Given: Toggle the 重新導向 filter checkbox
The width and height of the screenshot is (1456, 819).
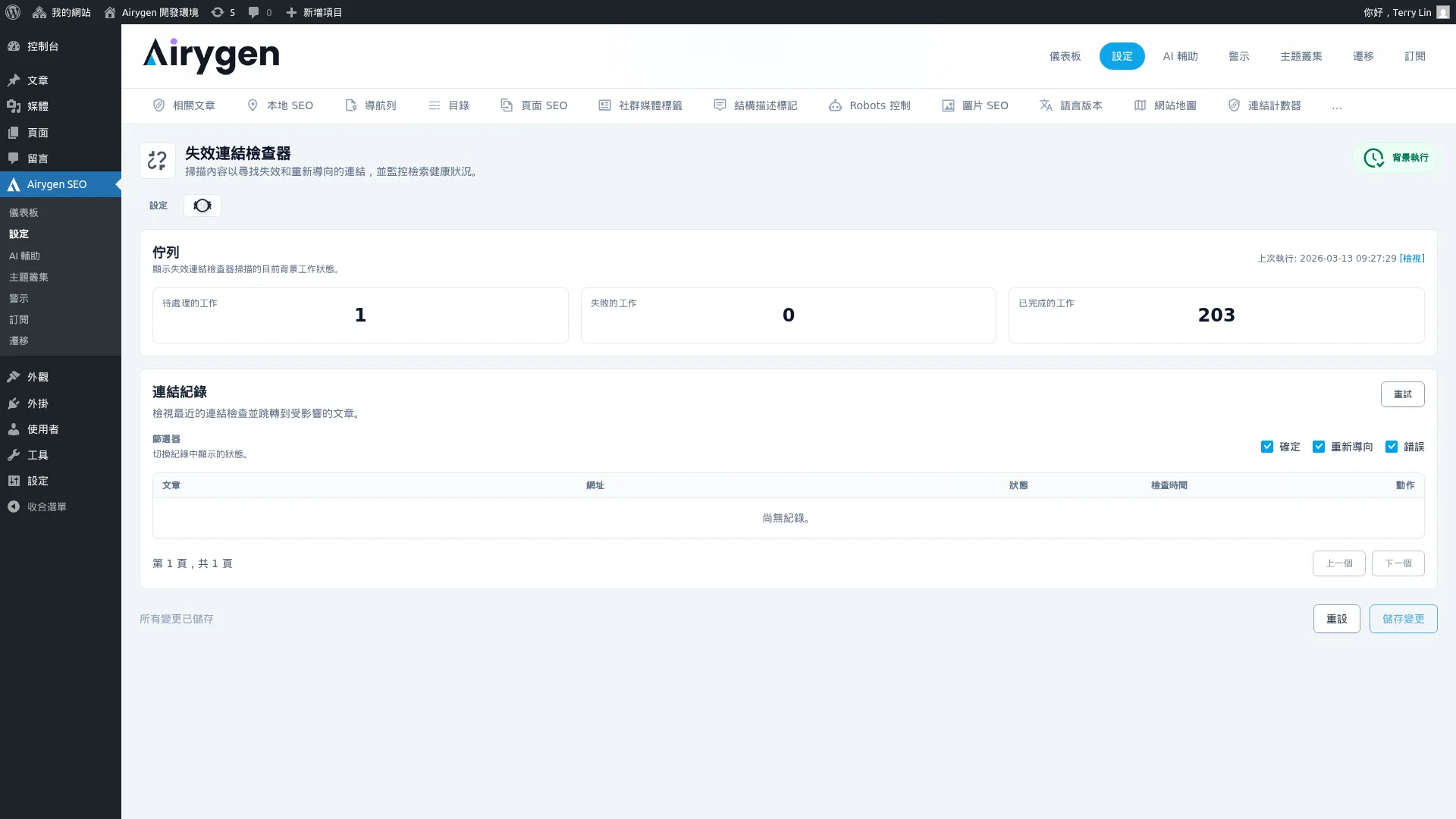Looking at the screenshot, I should [1319, 447].
